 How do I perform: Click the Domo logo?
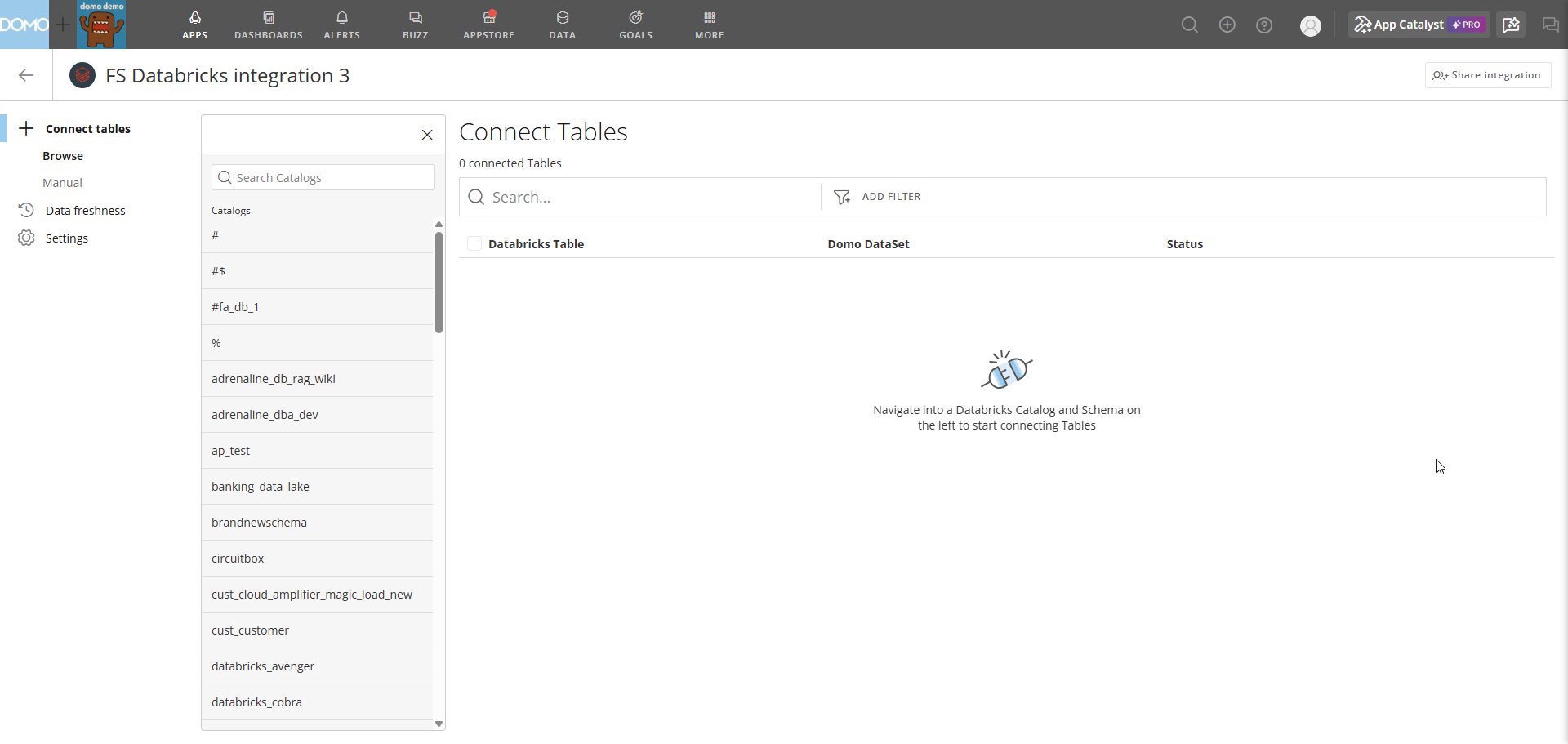(x=24, y=25)
